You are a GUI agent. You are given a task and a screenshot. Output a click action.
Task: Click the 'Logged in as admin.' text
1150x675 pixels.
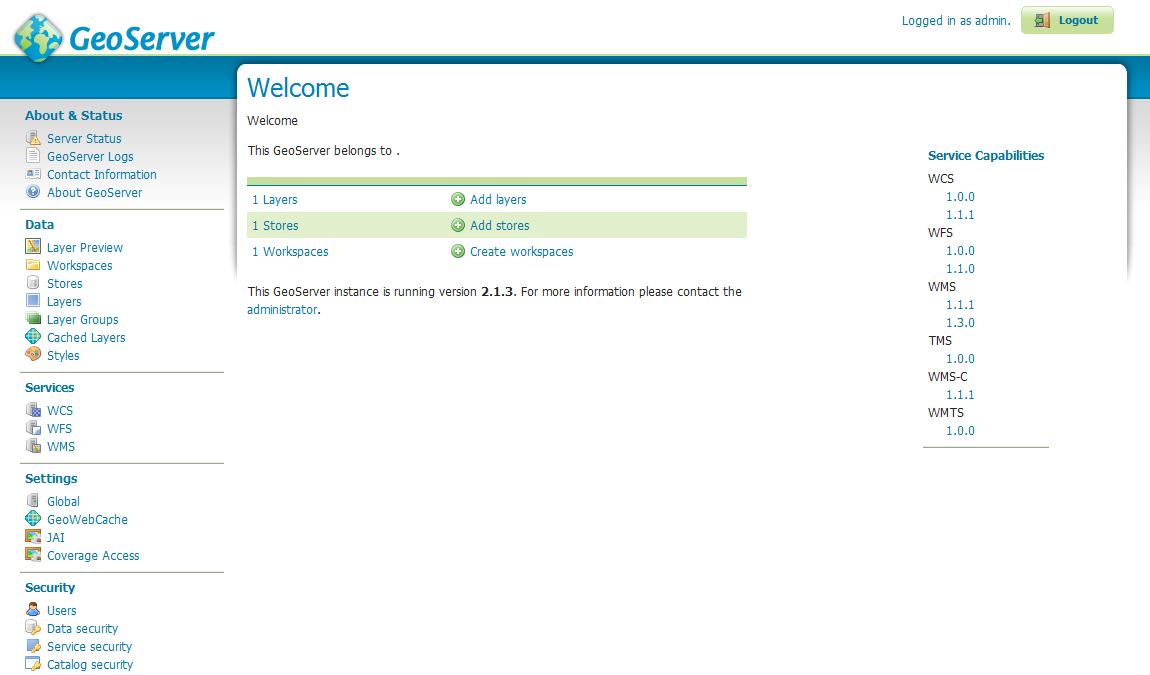956,21
